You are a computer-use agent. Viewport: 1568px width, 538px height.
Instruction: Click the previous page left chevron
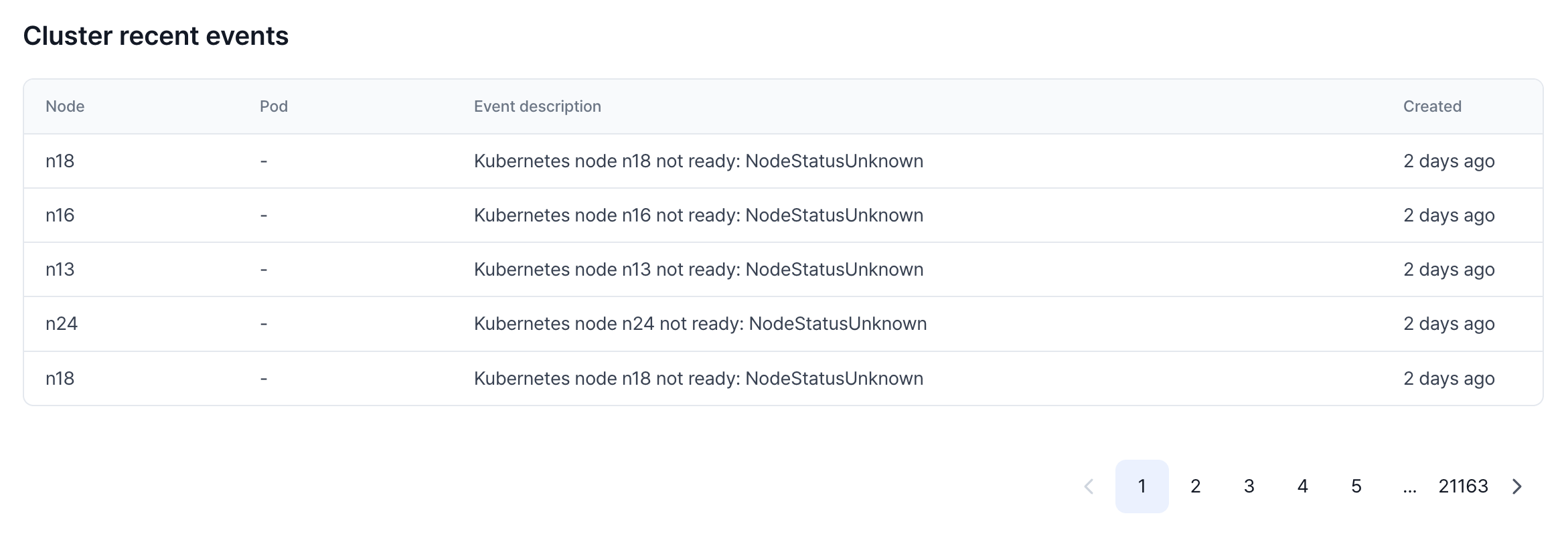(1089, 486)
